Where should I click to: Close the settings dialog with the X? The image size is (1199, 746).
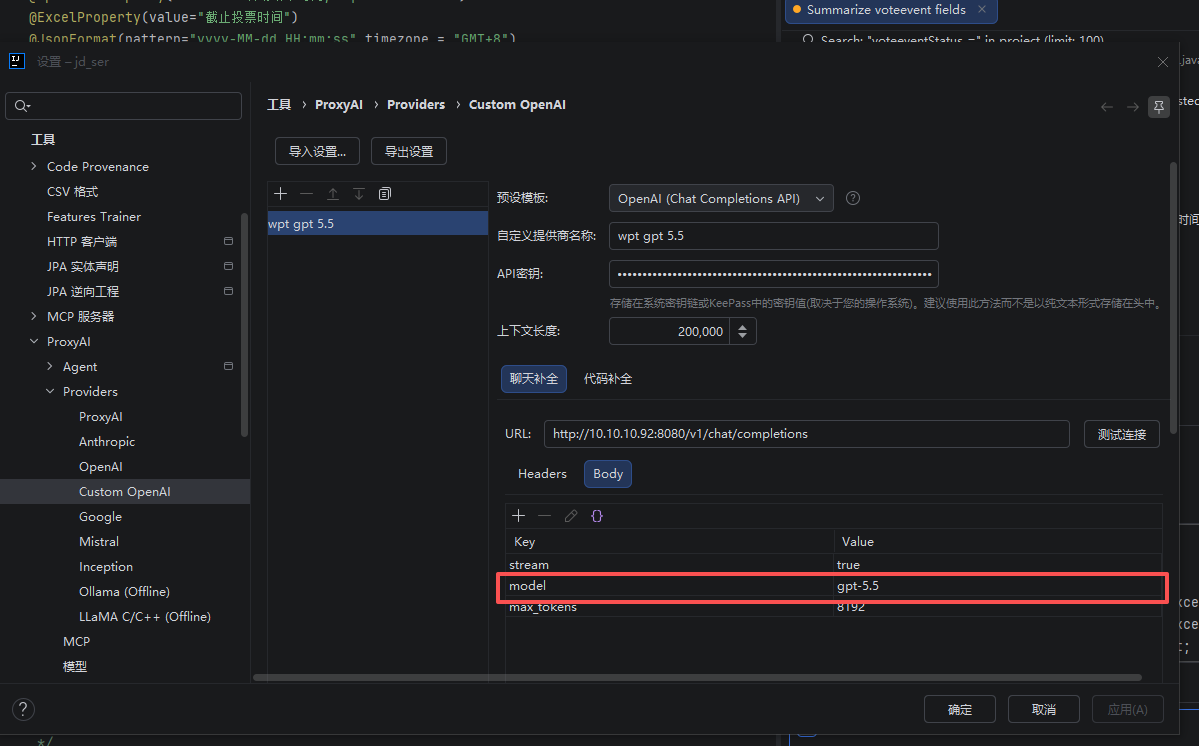pos(1162,62)
